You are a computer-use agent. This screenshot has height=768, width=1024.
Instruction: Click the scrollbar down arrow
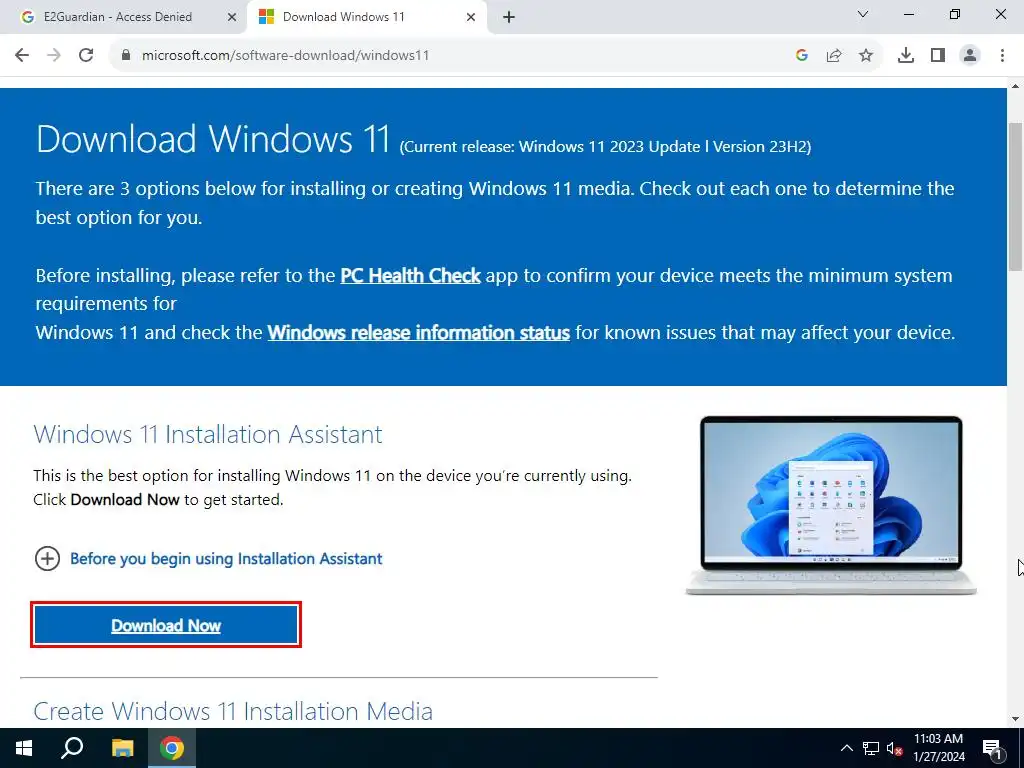click(1016, 719)
